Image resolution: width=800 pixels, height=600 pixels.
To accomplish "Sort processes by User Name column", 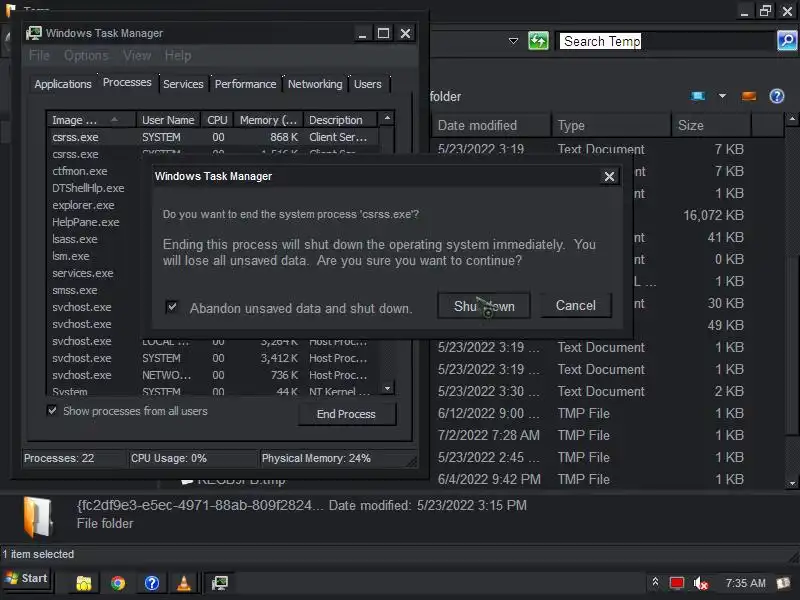I will (168, 120).
